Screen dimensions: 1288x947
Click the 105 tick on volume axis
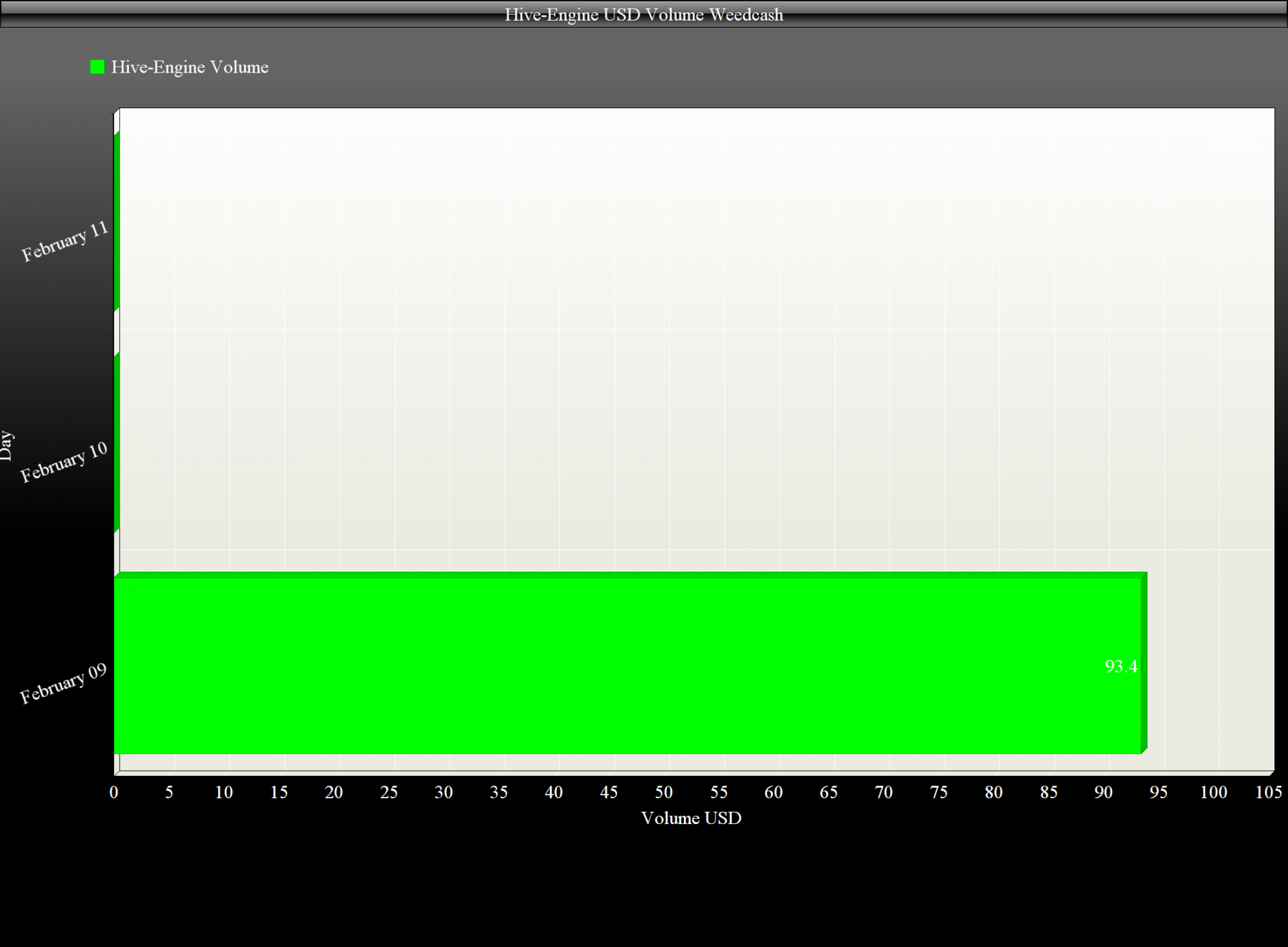point(1269,792)
